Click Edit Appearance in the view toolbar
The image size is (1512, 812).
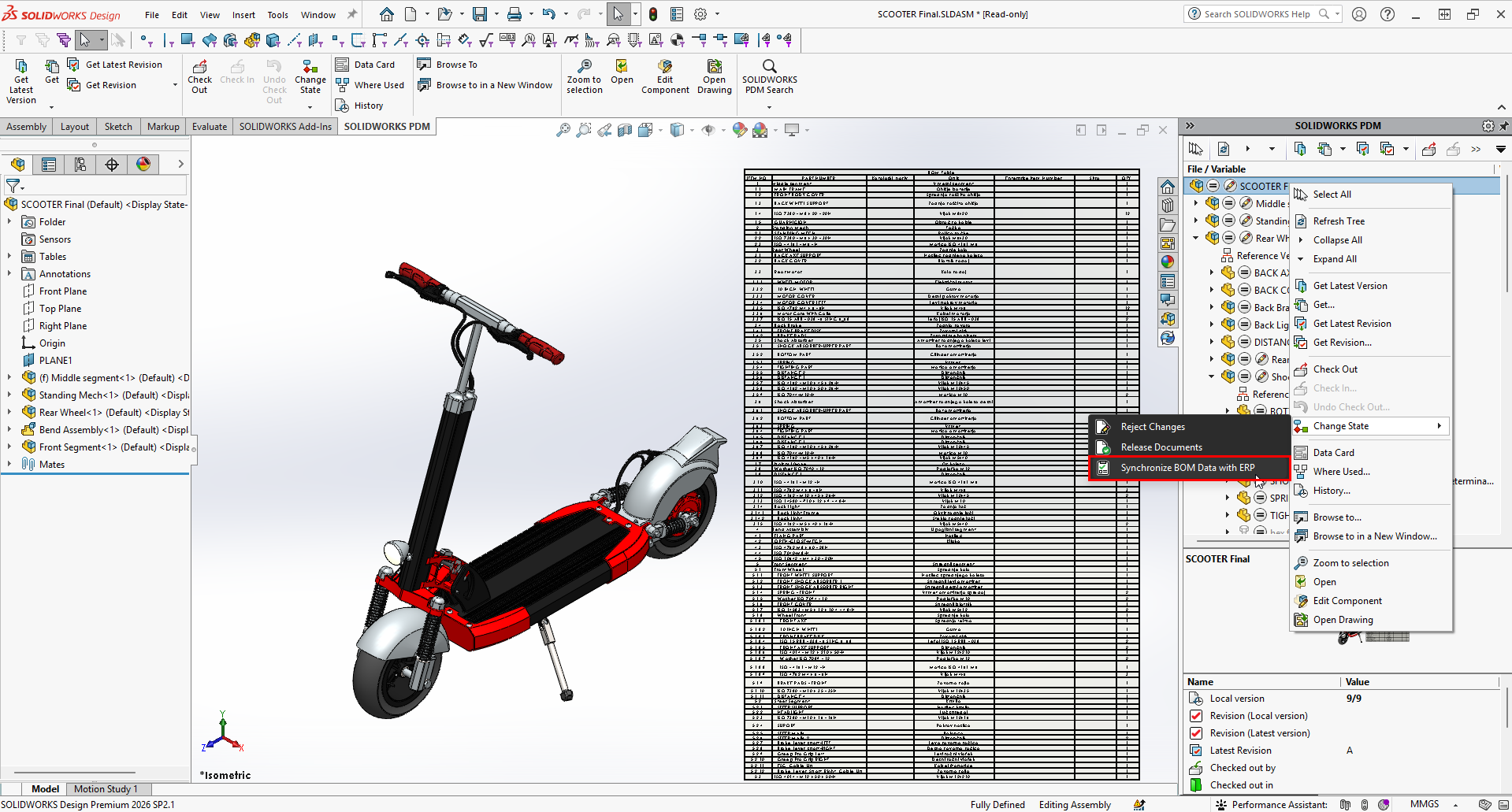pos(739,130)
